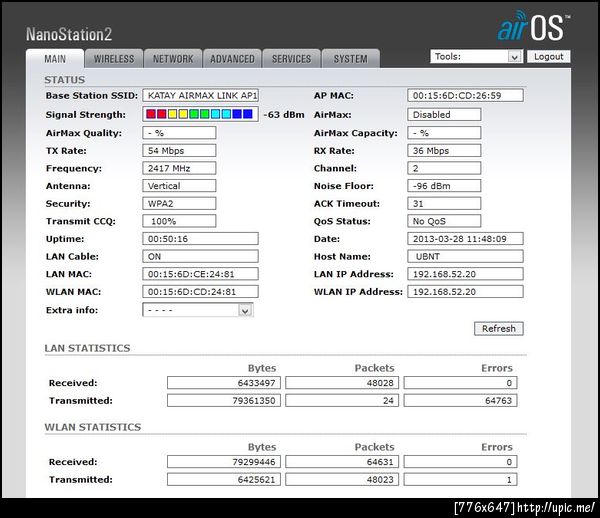Screen dimensions: 600x518
Task: Open the SYSTEM tab
Action: pos(351,59)
